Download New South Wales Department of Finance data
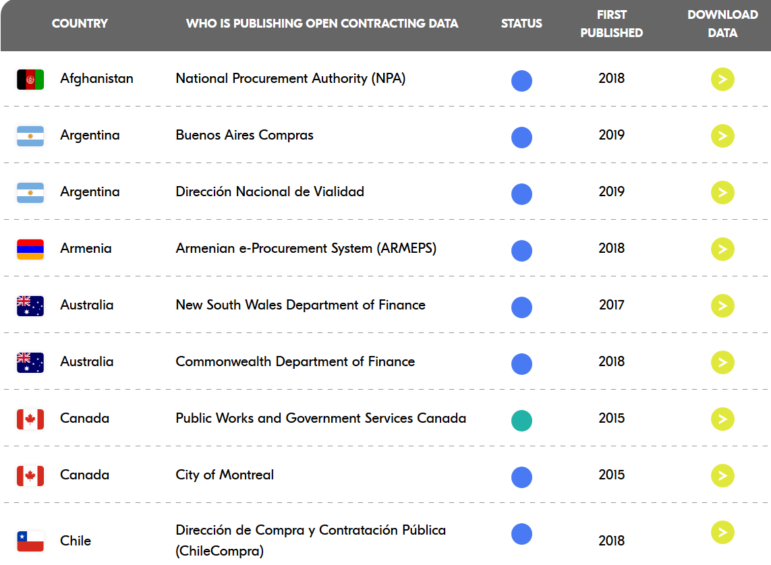771x565 pixels. coord(722,306)
